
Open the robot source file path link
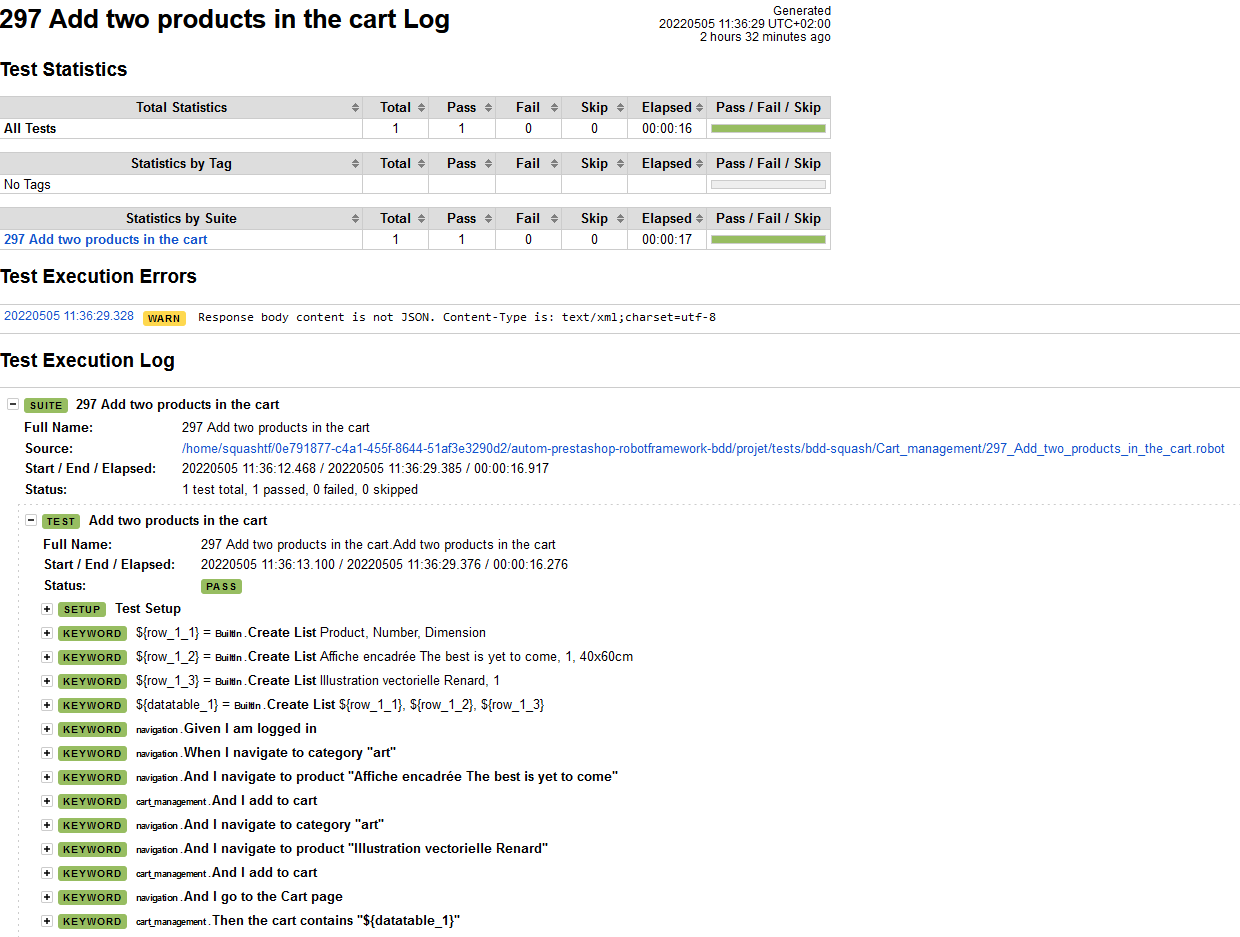tap(703, 449)
